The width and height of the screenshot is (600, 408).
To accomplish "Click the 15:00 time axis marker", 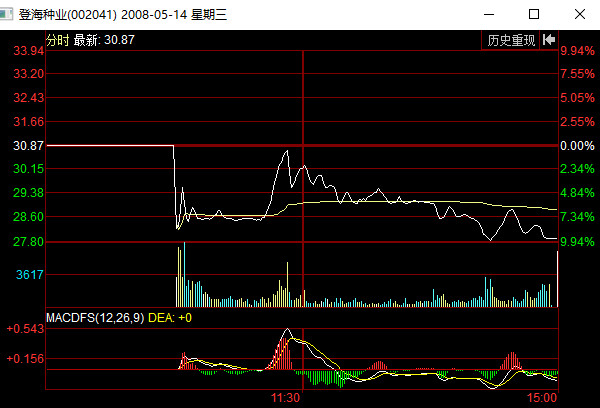I will point(542,398).
